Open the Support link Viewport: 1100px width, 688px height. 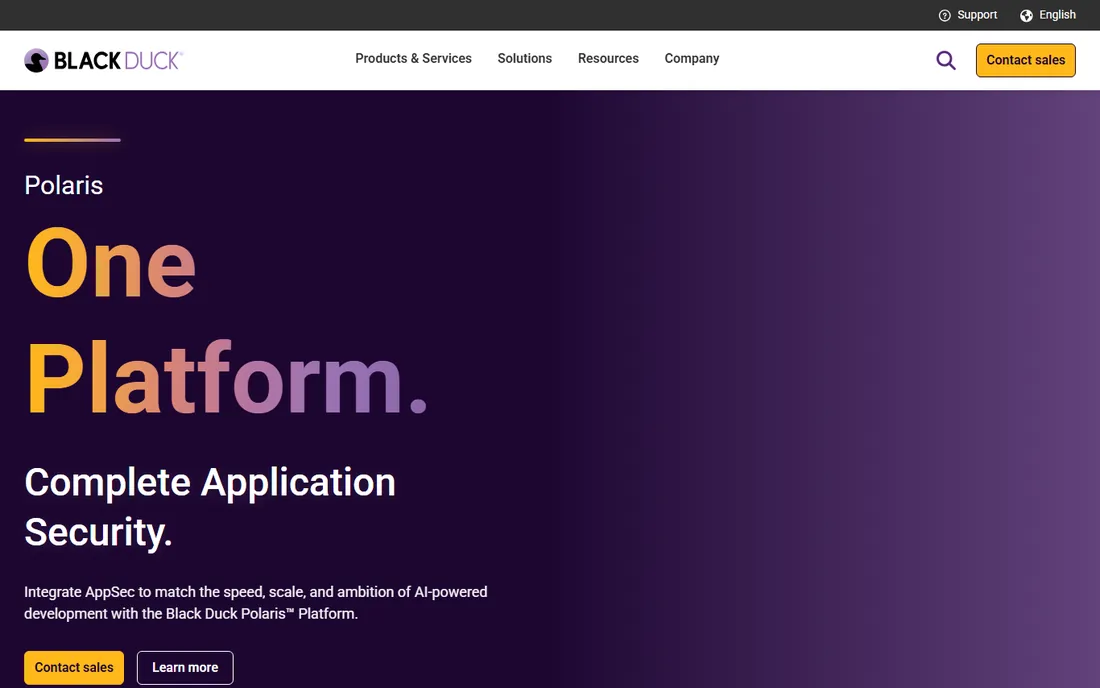[x=977, y=15]
